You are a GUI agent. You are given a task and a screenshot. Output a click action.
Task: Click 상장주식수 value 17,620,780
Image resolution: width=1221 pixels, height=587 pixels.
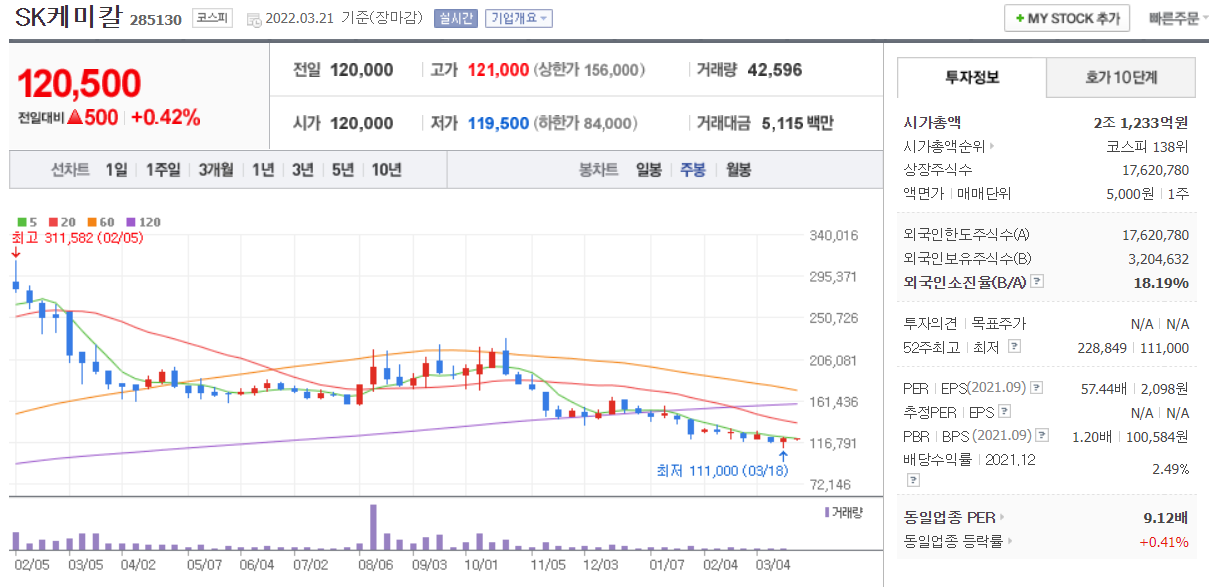pos(1156,170)
